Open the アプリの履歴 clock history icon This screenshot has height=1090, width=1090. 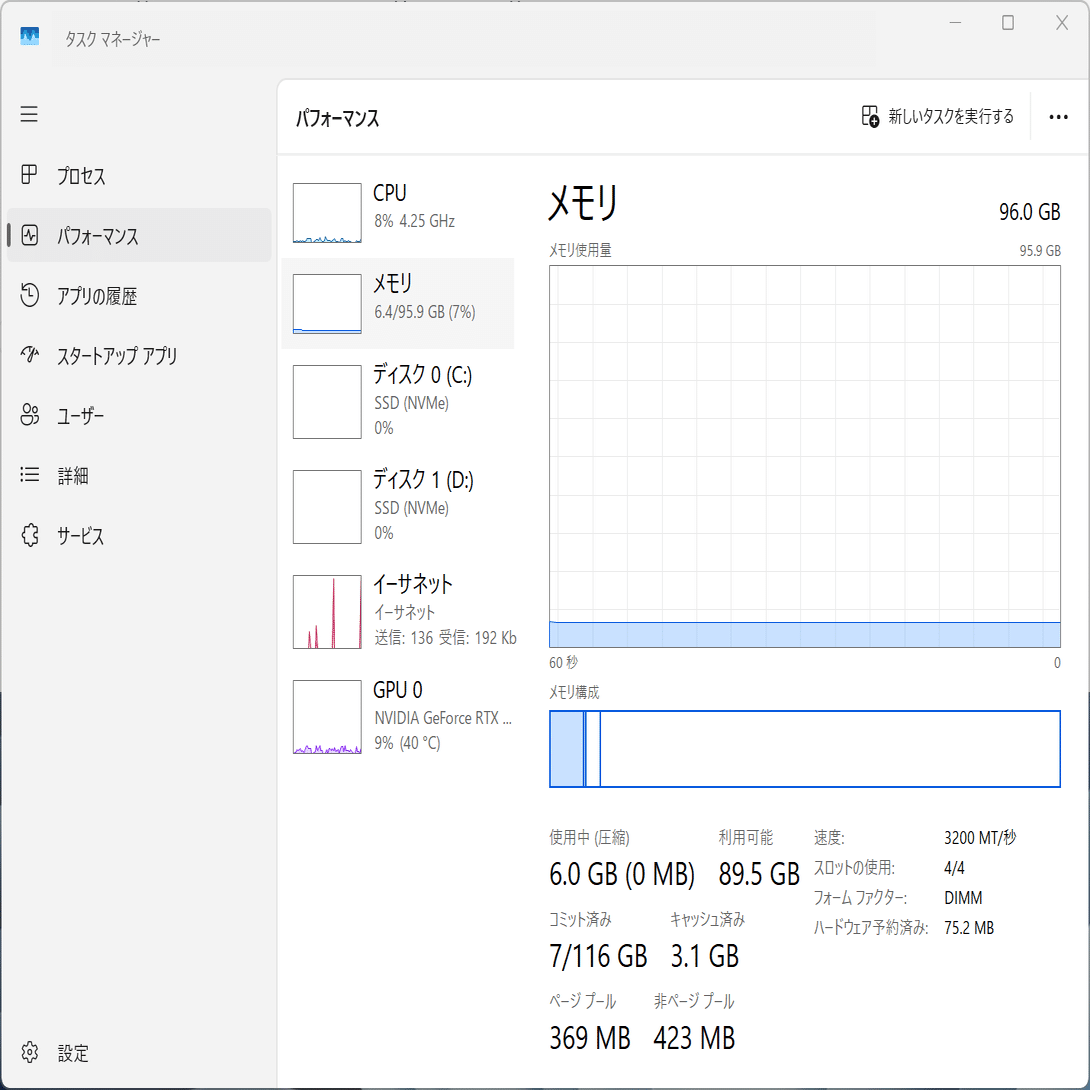tap(29, 295)
